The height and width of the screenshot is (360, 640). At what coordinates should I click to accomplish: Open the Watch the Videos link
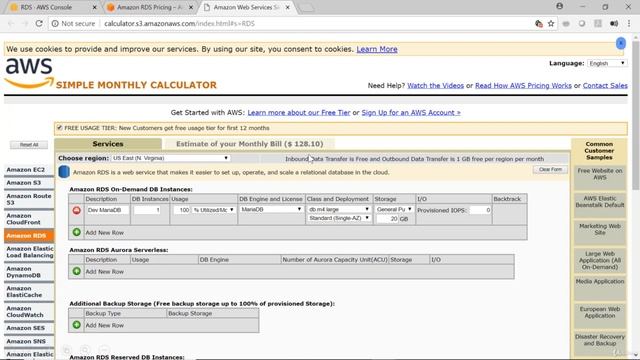436,86
